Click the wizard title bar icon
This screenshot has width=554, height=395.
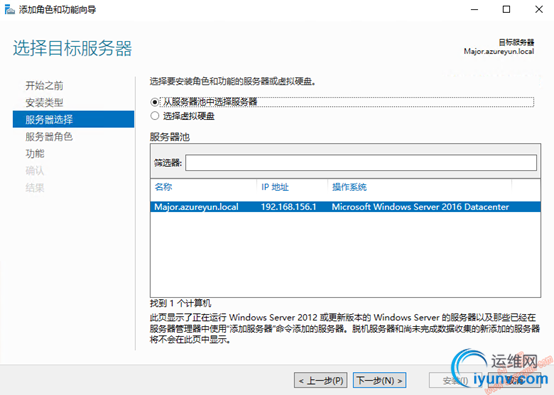(10, 9)
